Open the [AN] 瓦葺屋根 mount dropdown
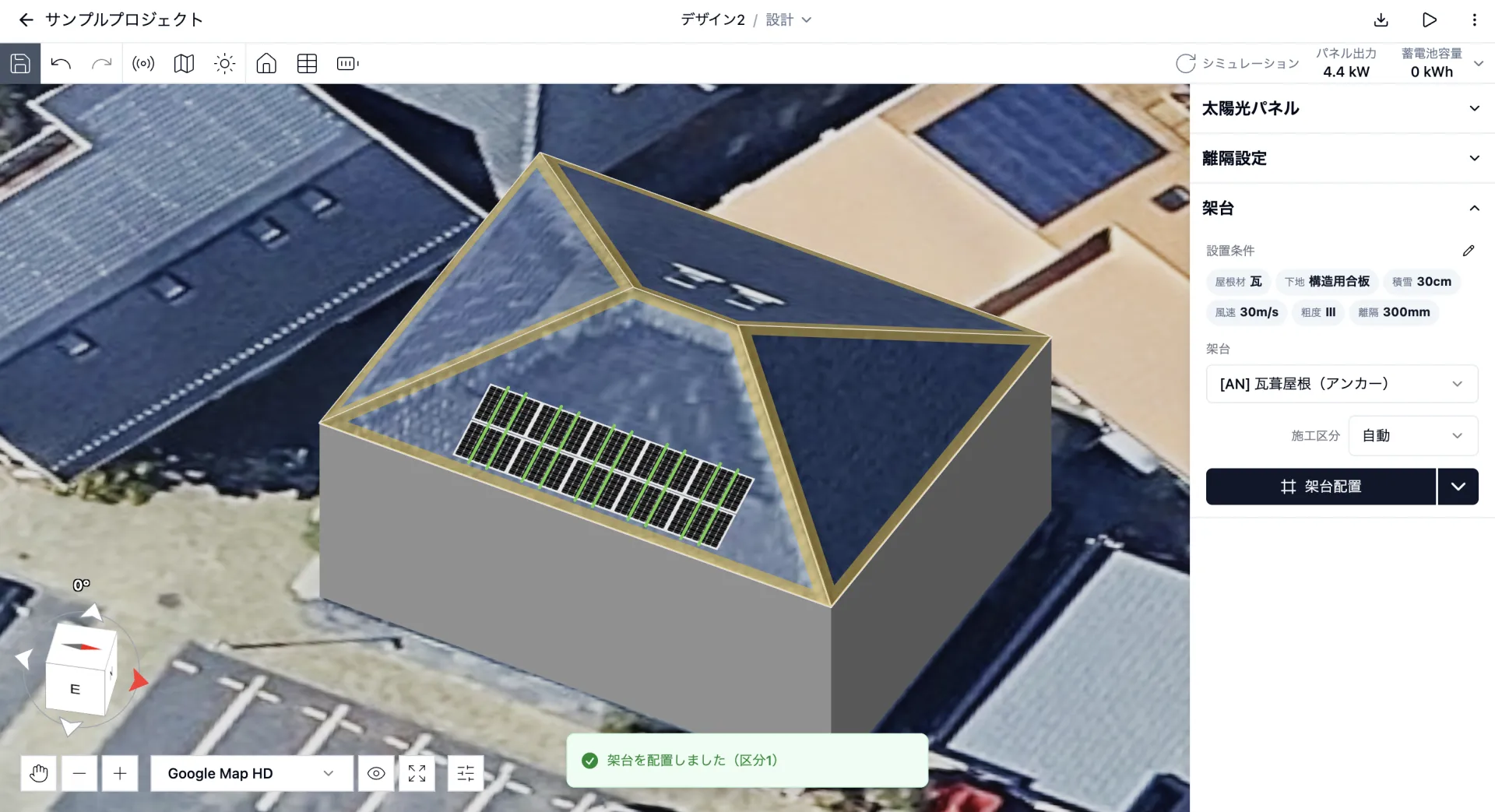 click(x=1342, y=384)
